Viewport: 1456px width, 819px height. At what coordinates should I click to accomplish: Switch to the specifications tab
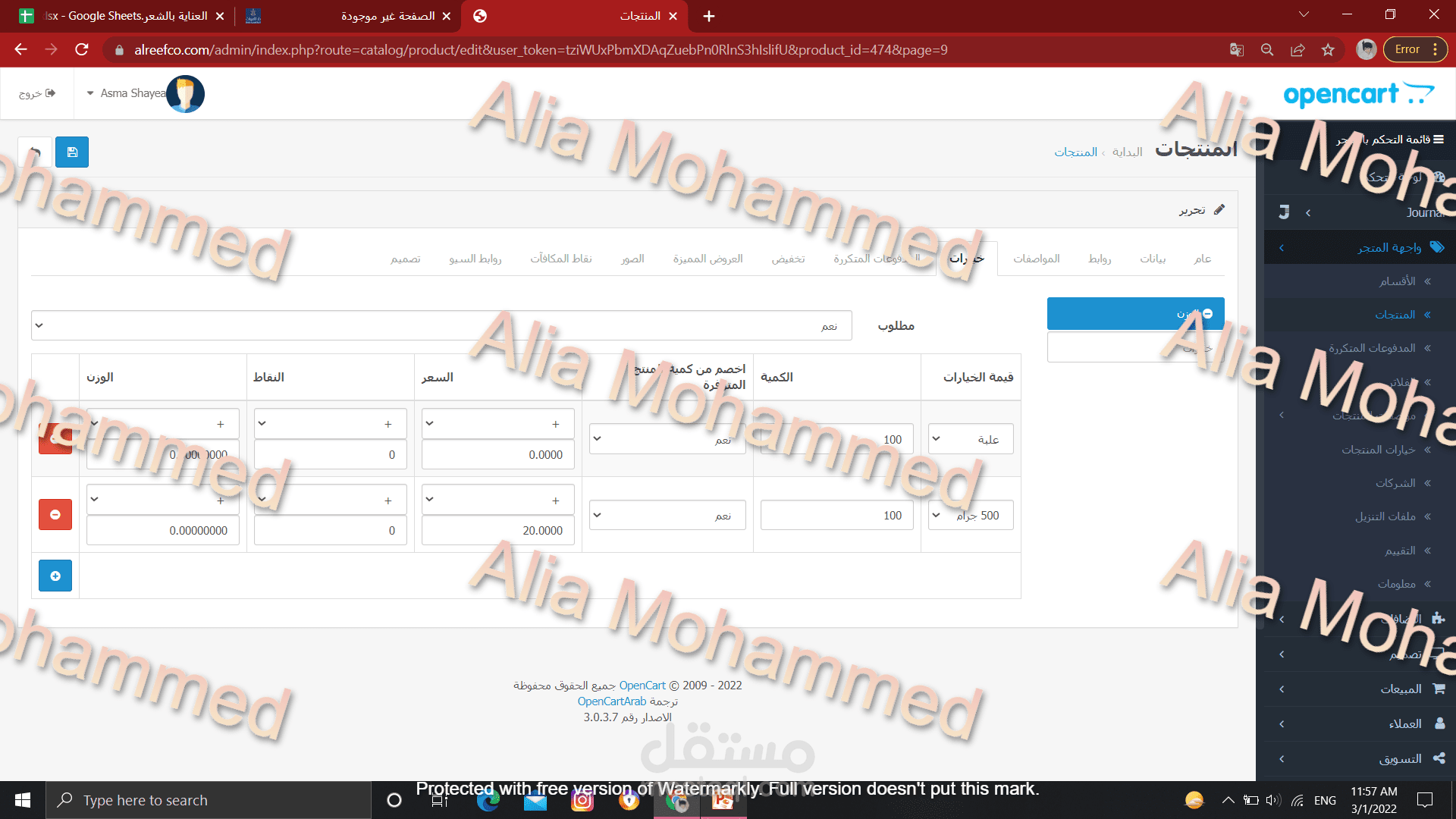(1036, 259)
